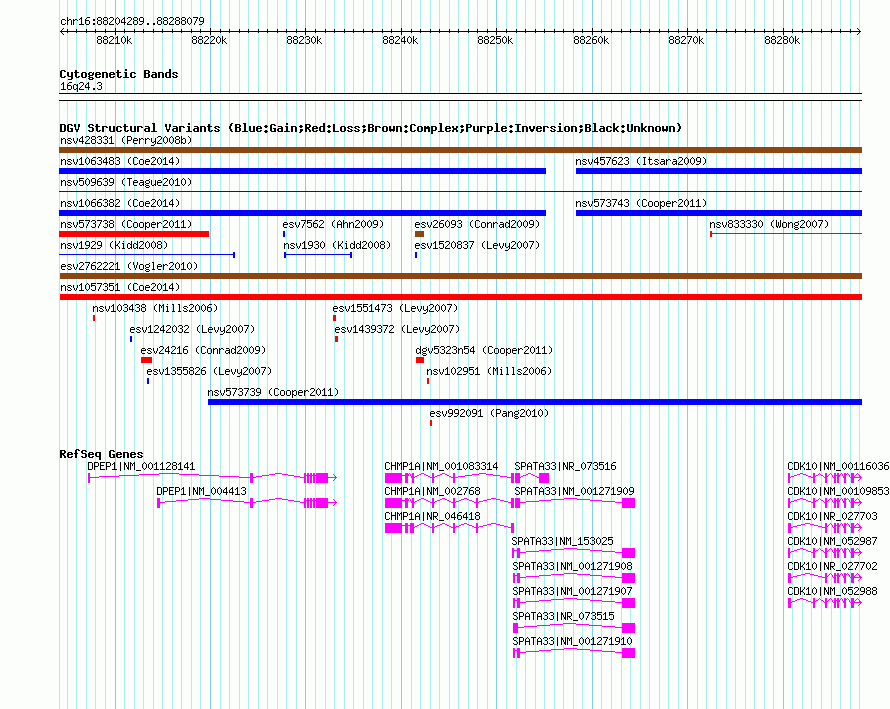
Task: Click the 88240k ruler position
Action: 400,40
